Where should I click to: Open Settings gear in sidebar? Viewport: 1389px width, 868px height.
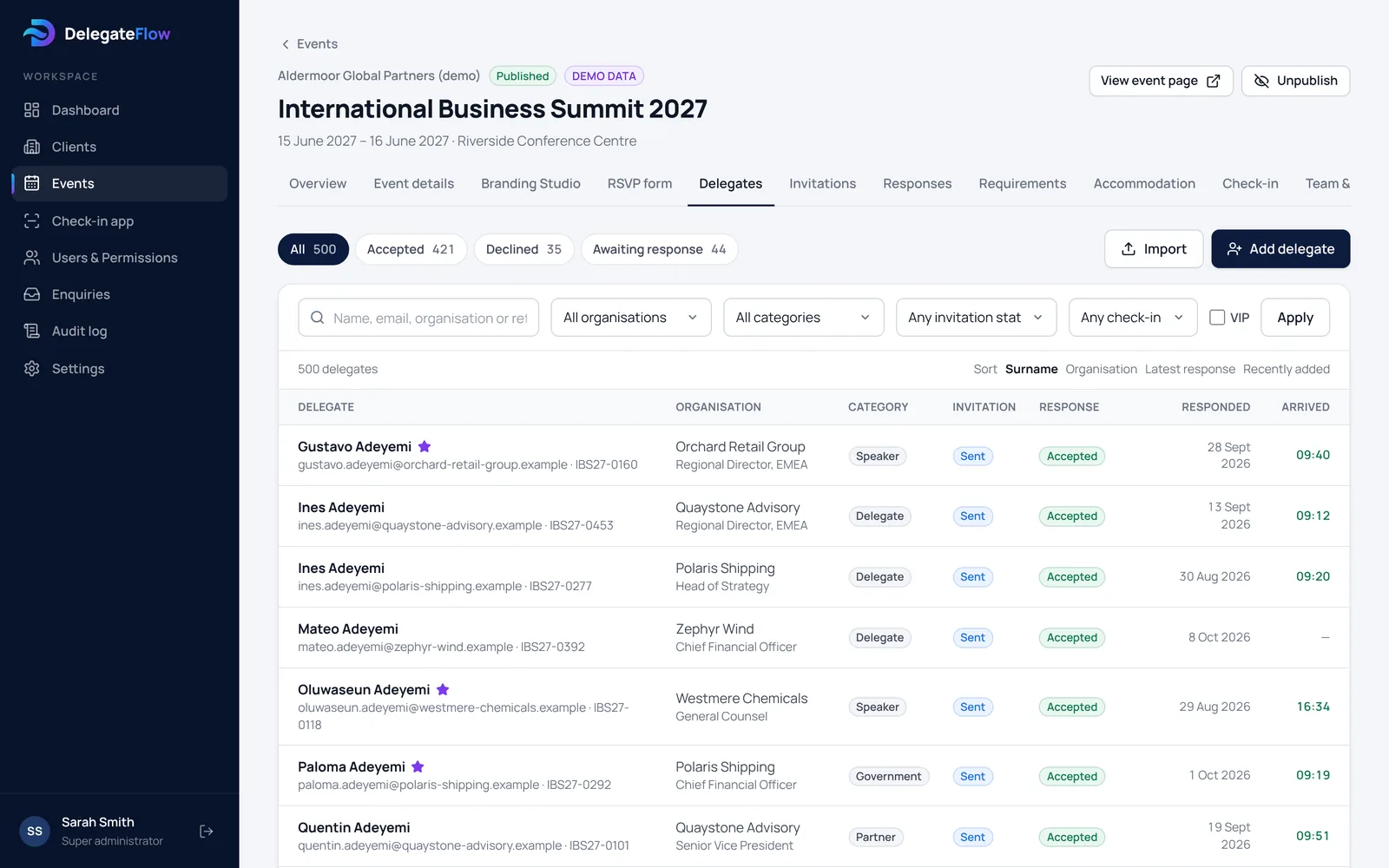(32, 368)
